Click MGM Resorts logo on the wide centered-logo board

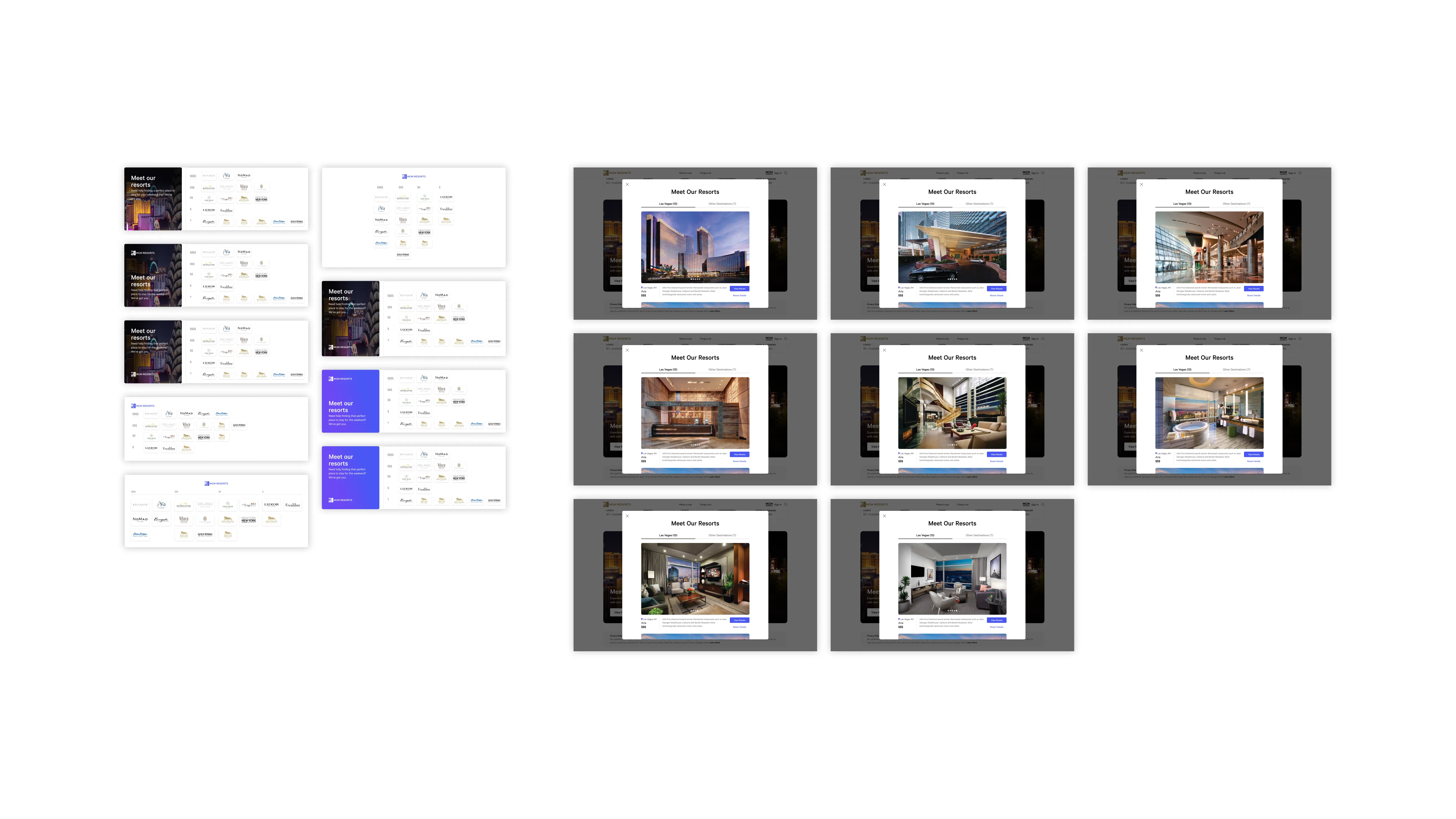coord(216,483)
